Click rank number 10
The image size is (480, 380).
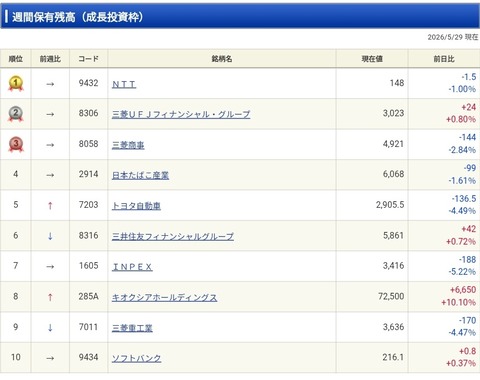pyautogui.click(x=16, y=357)
